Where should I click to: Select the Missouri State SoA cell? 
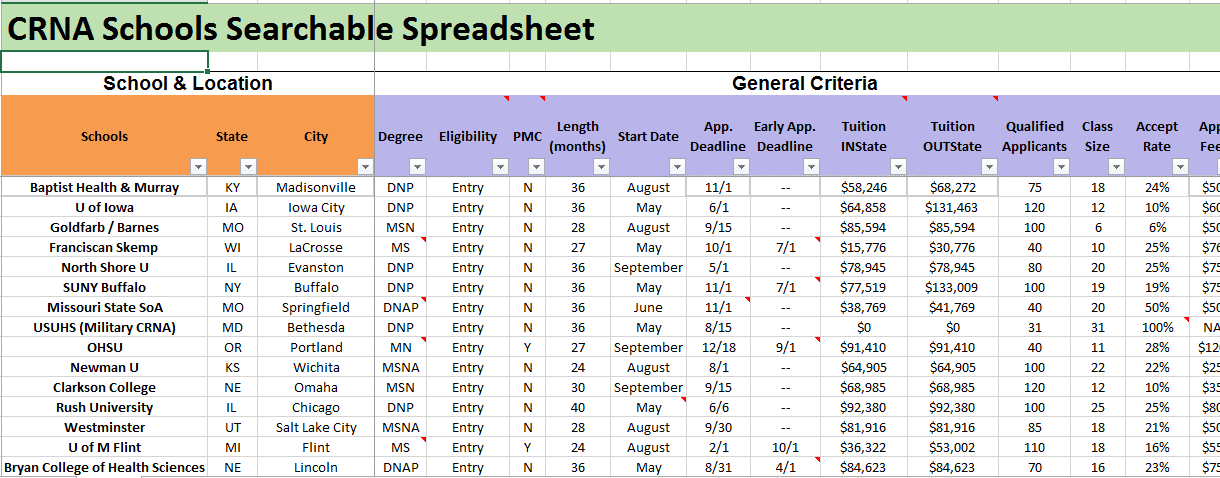click(104, 307)
